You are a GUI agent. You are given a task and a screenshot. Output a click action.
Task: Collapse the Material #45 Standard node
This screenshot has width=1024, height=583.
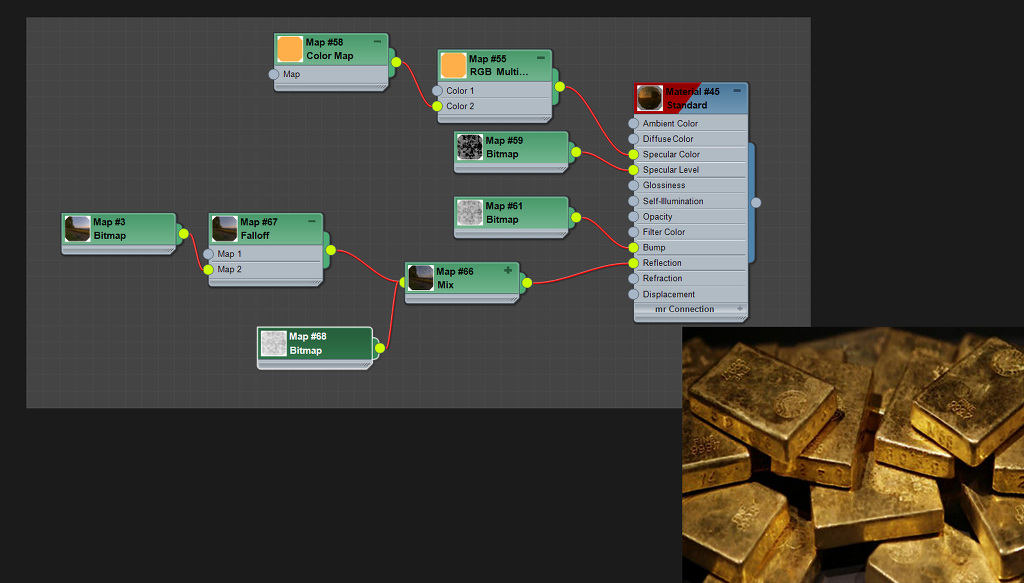[x=737, y=91]
